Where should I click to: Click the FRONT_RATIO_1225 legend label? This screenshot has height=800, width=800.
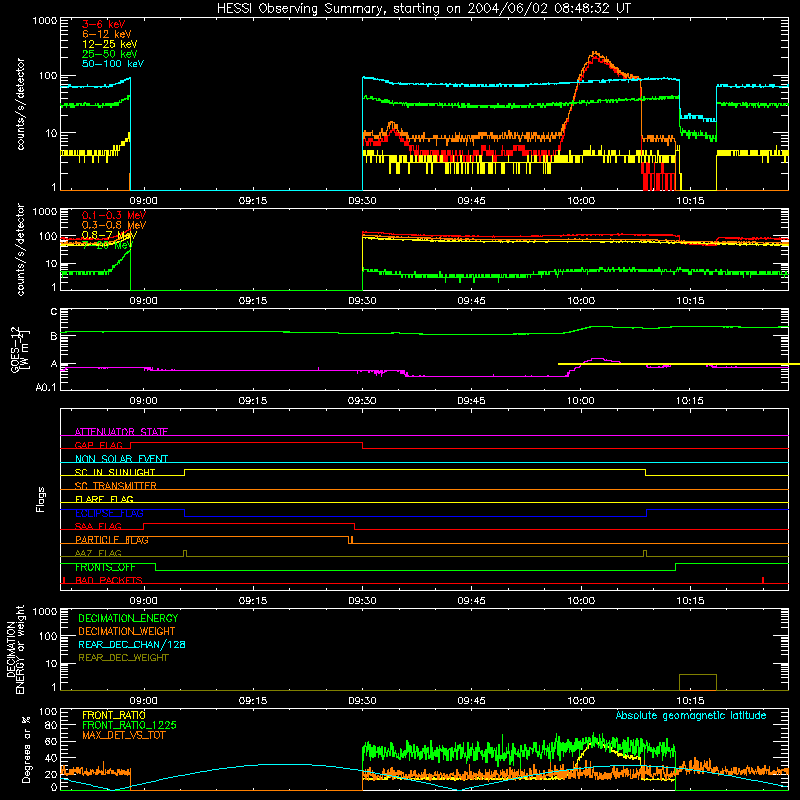[130, 725]
